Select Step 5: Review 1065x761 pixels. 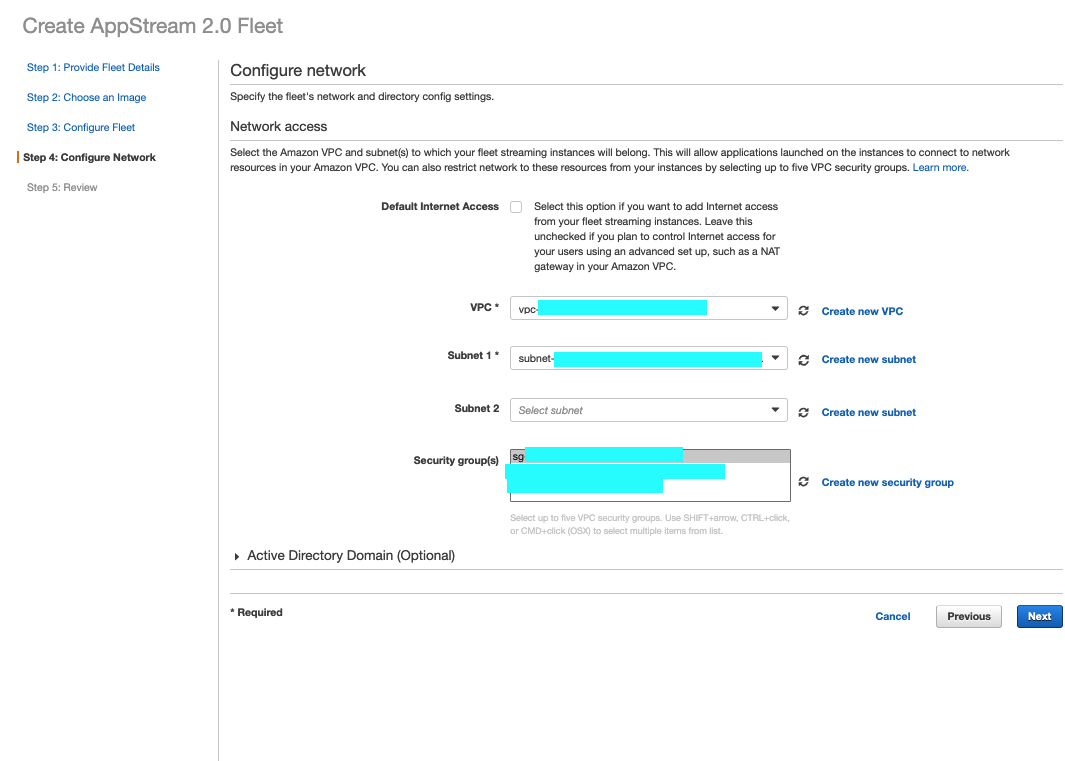click(x=62, y=187)
